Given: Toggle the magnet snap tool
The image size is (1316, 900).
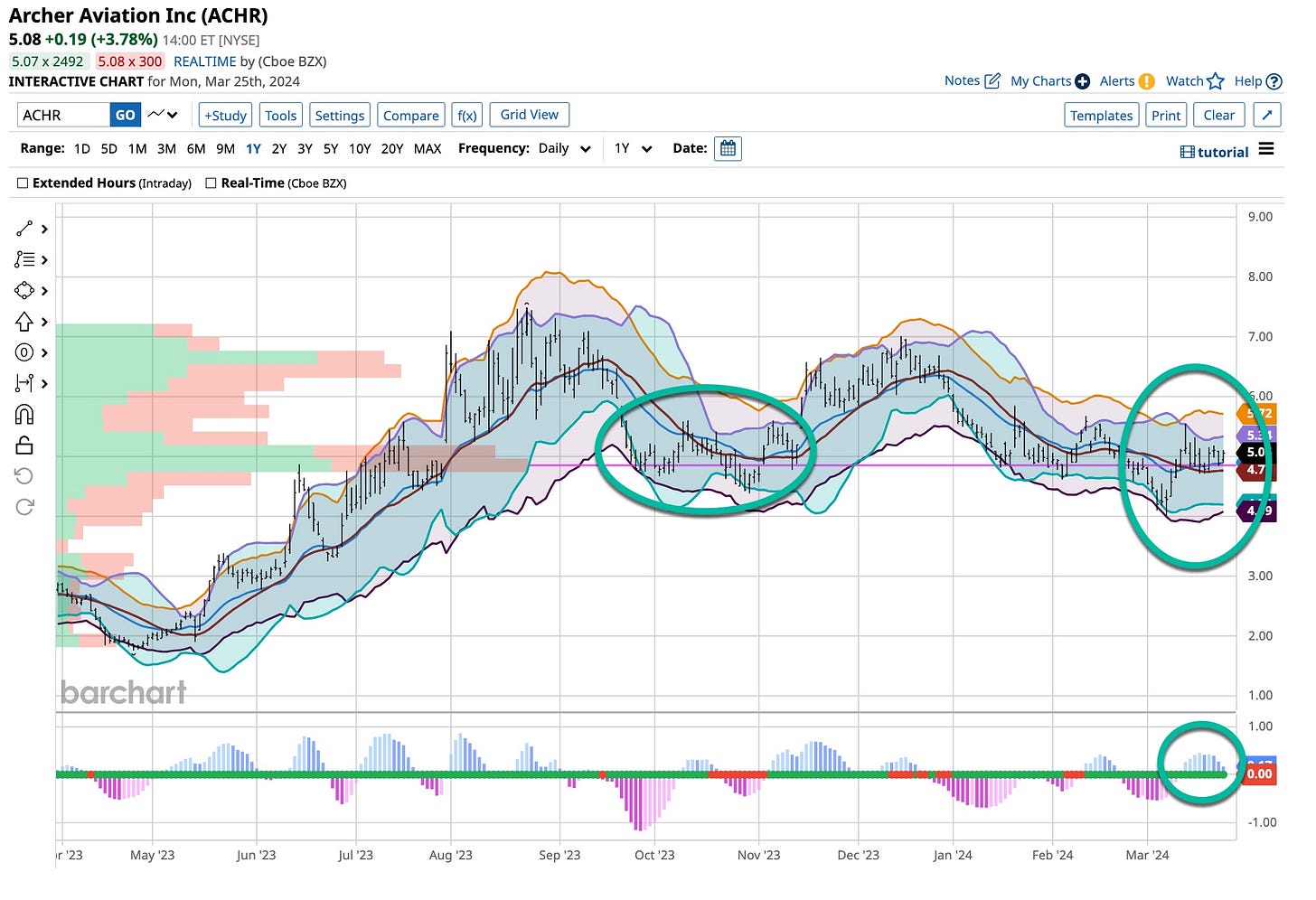Looking at the screenshot, I should [x=24, y=414].
